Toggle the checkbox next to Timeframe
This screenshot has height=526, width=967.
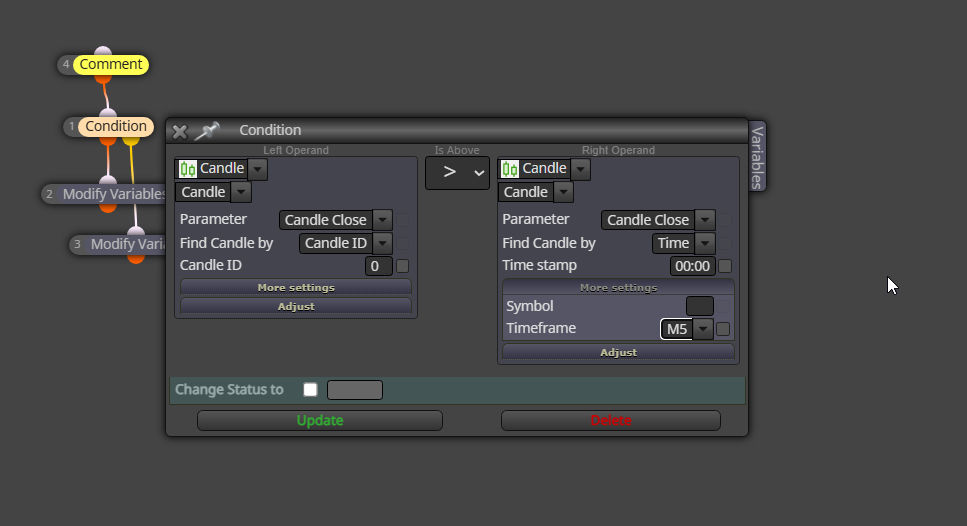click(x=723, y=329)
